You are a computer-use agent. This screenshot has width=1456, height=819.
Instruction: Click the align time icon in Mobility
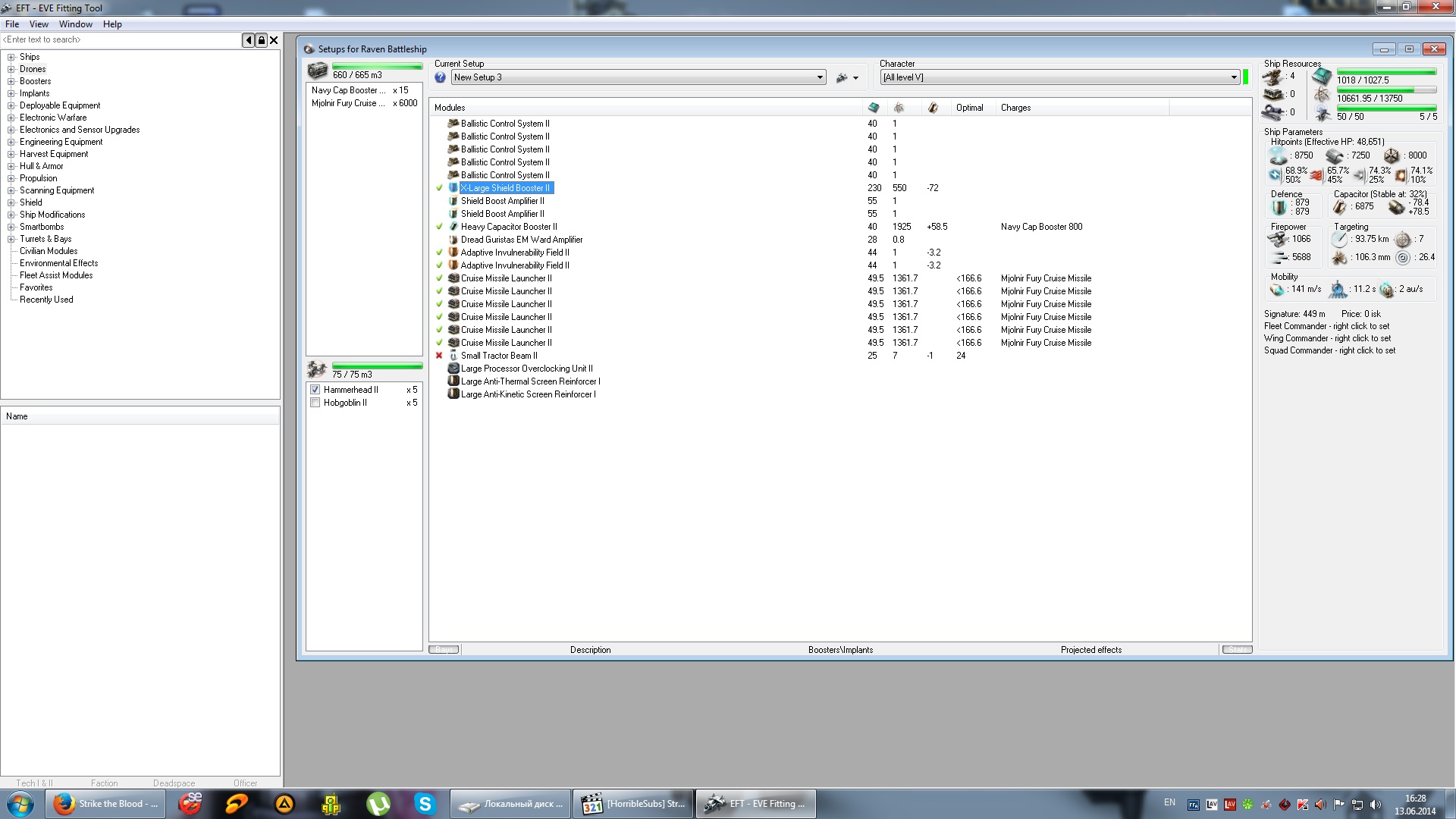[1338, 290]
